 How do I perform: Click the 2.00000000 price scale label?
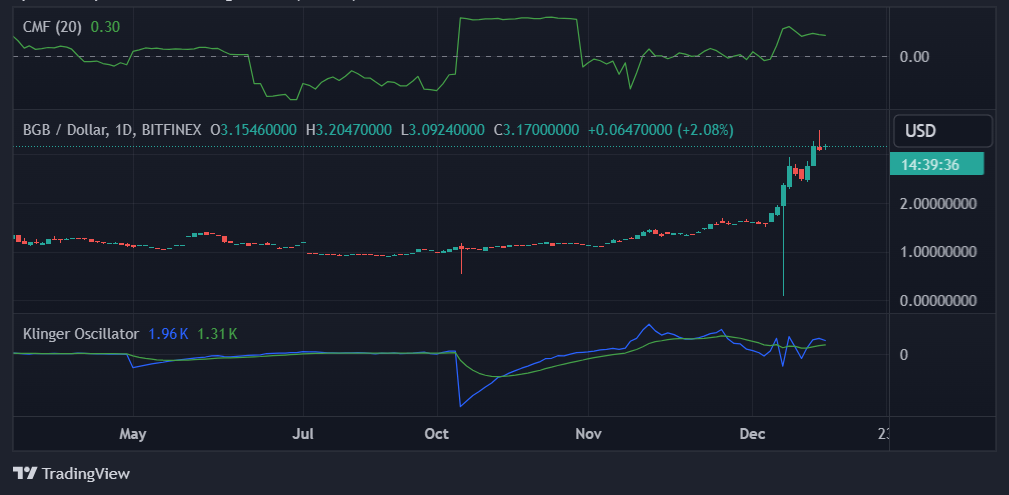(936, 204)
